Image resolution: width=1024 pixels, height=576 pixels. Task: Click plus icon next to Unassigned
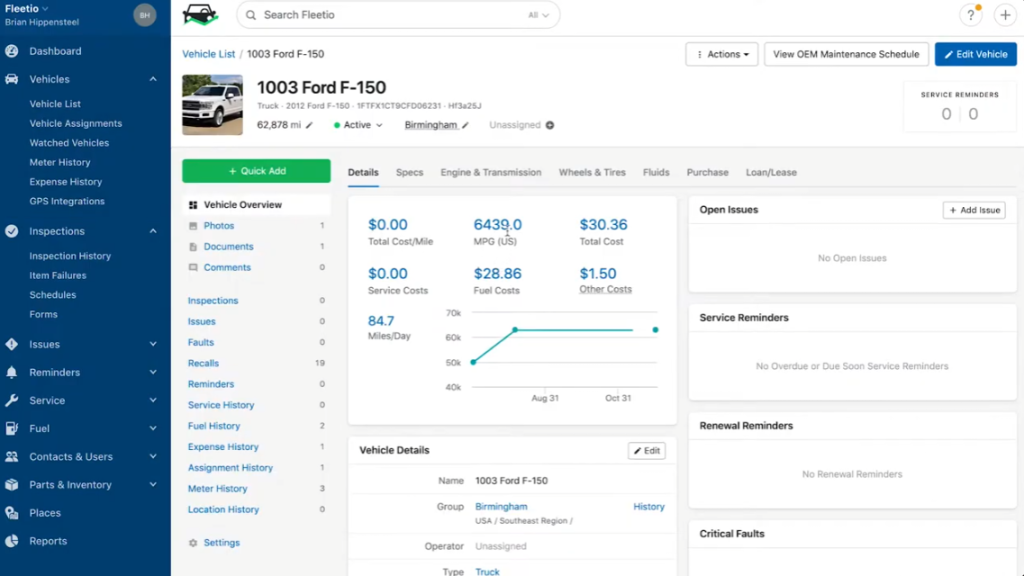click(x=550, y=126)
